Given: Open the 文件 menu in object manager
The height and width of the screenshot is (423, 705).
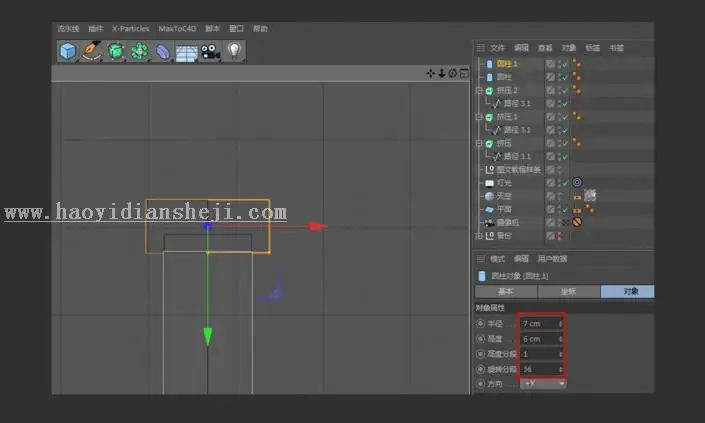Looking at the screenshot, I should pyautogui.click(x=497, y=48).
